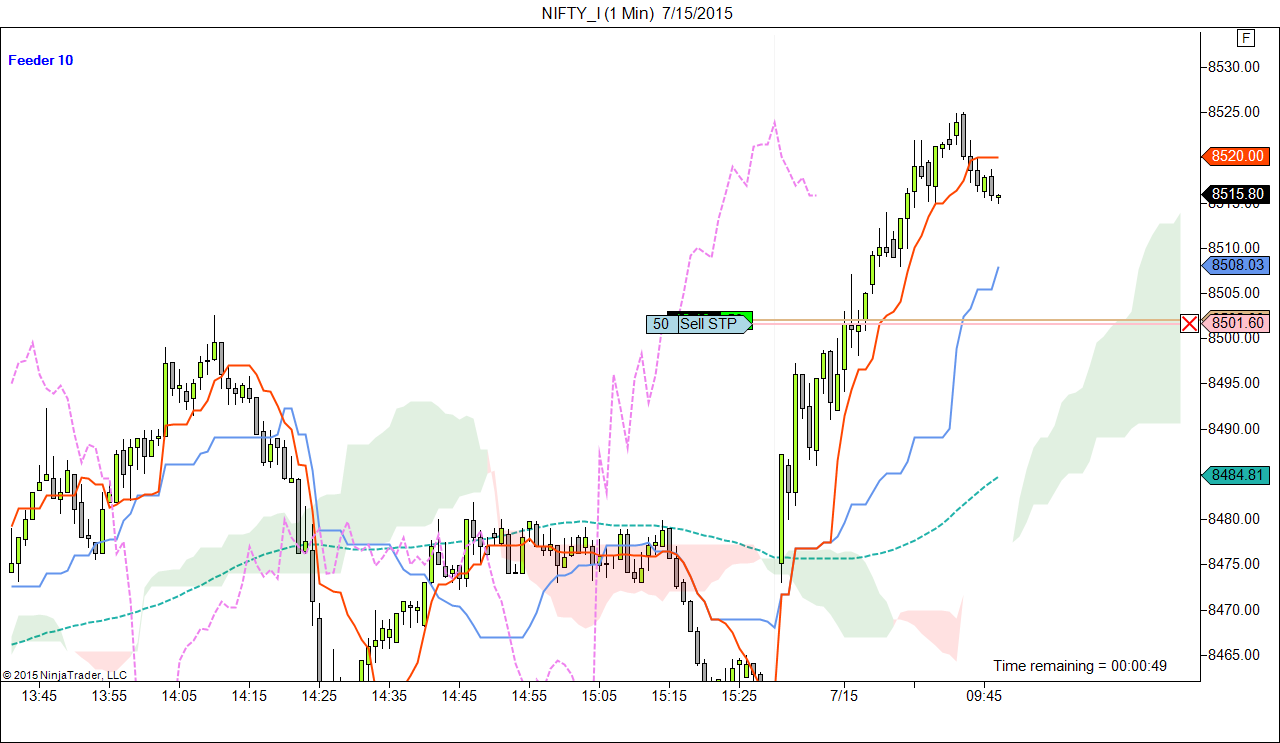Image resolution: width=1280 pixels, height=743 pixels.
Task: Click the 8470.00 price axis label
Action: pos(1232,610)
